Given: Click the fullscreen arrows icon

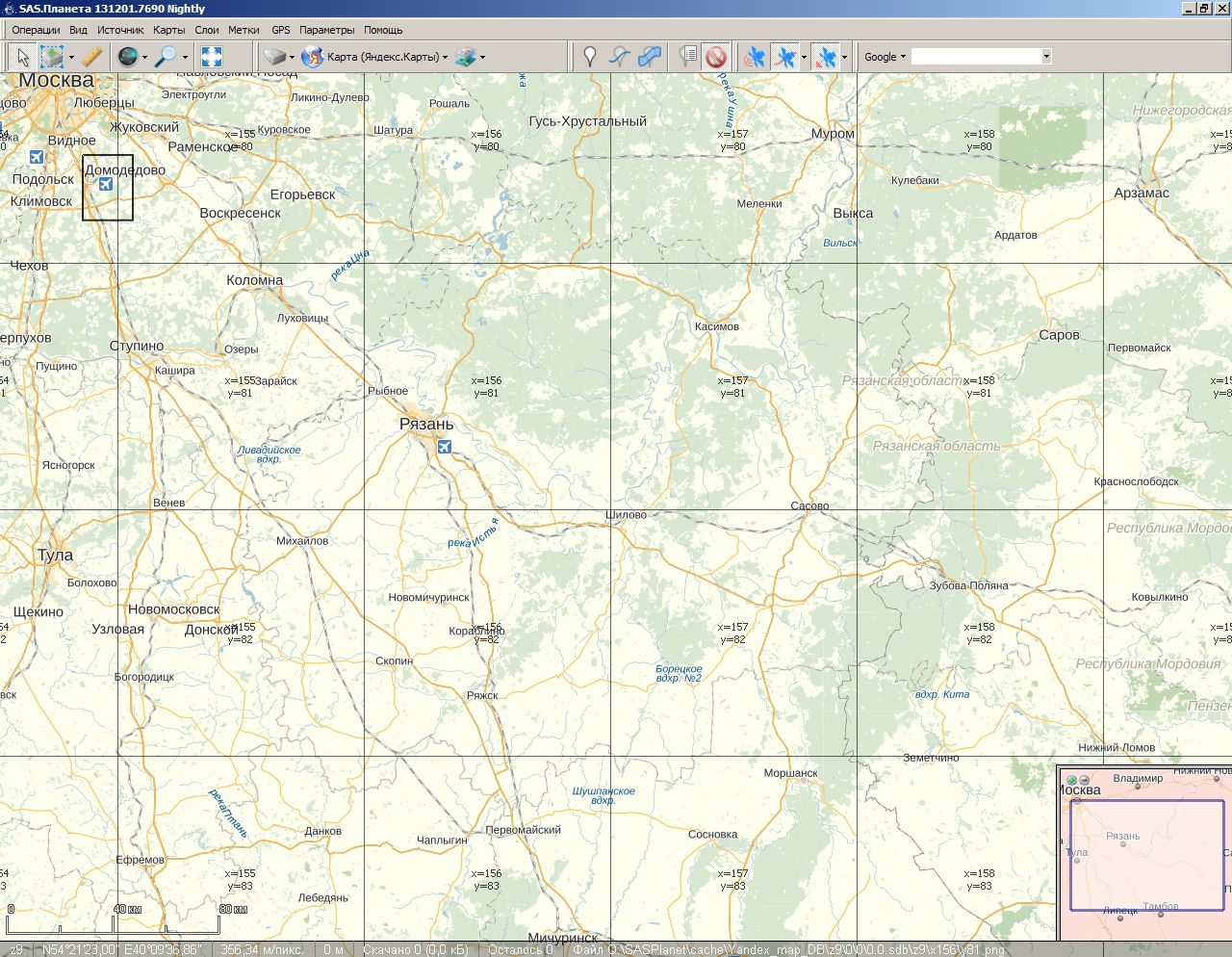Looking at the screenshot, I should [x=212, y=57].
